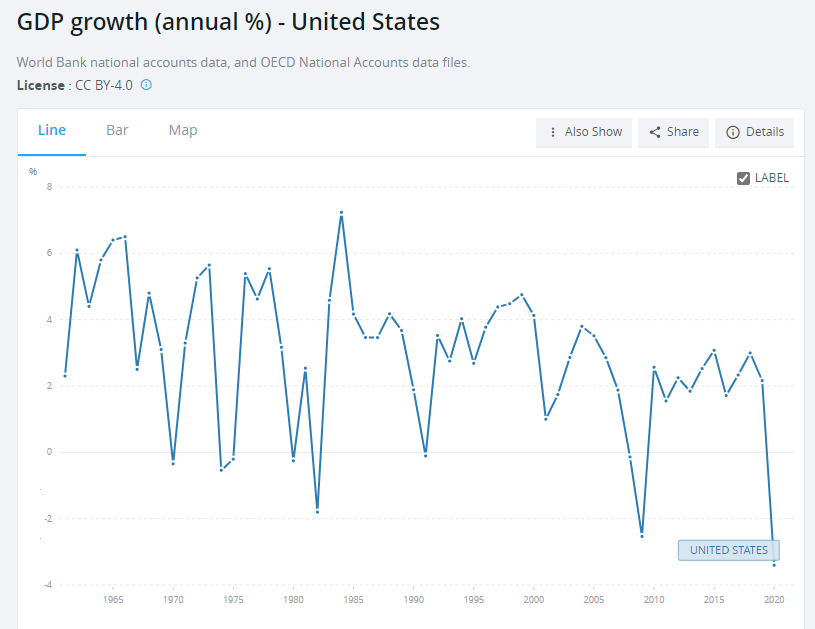Image resolution: width=815 pixels, height=629 pixels.
Task: Click the UNITED STATES series label tag
Action: pyautogui.click(x=728, y=550)
